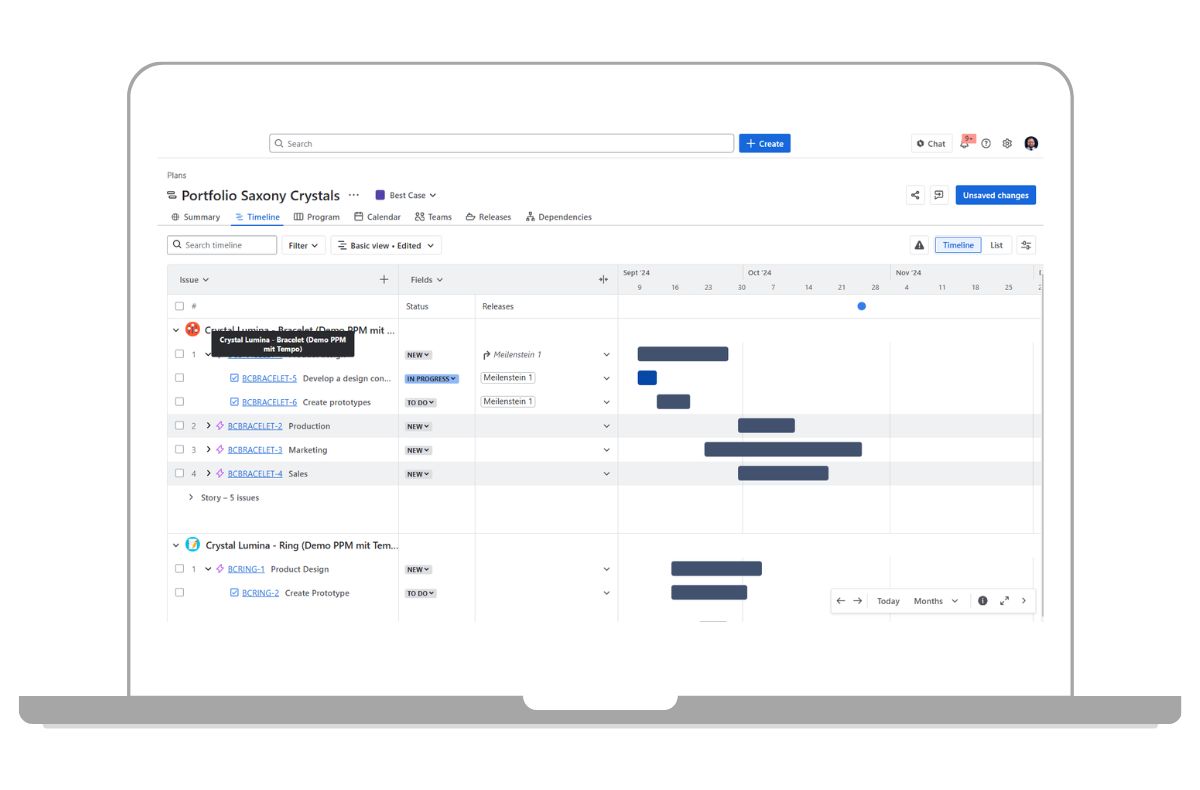The image size is (1200, 790).
Task: Click the epic icon of BCBRACELET-4
Action: tap(220, 474)
